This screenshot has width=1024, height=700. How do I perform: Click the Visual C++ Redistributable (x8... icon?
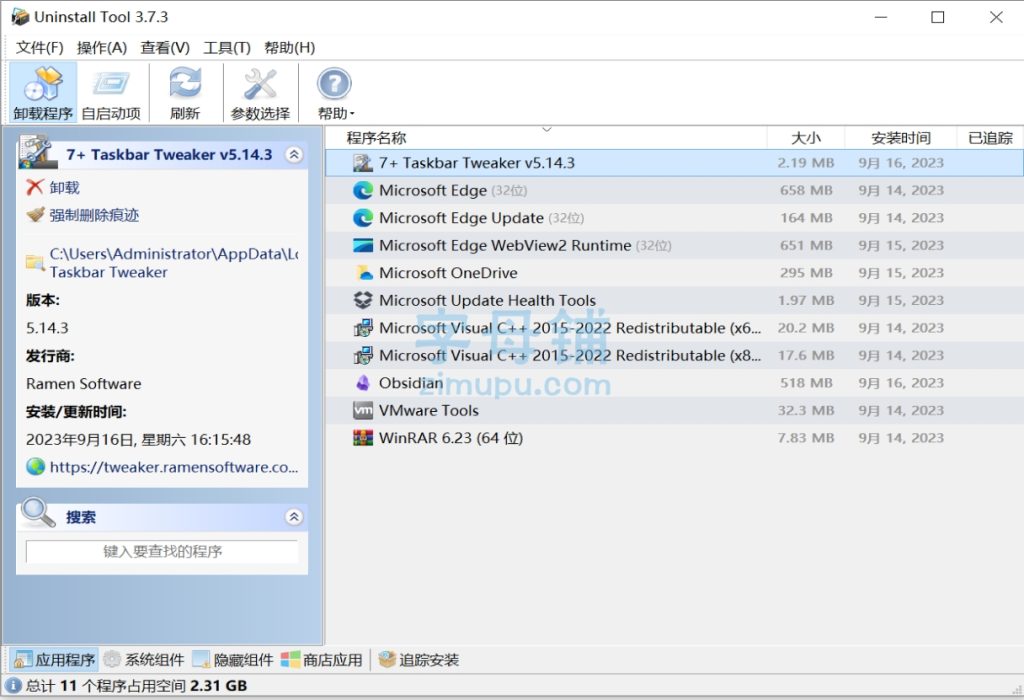[362, 355]
